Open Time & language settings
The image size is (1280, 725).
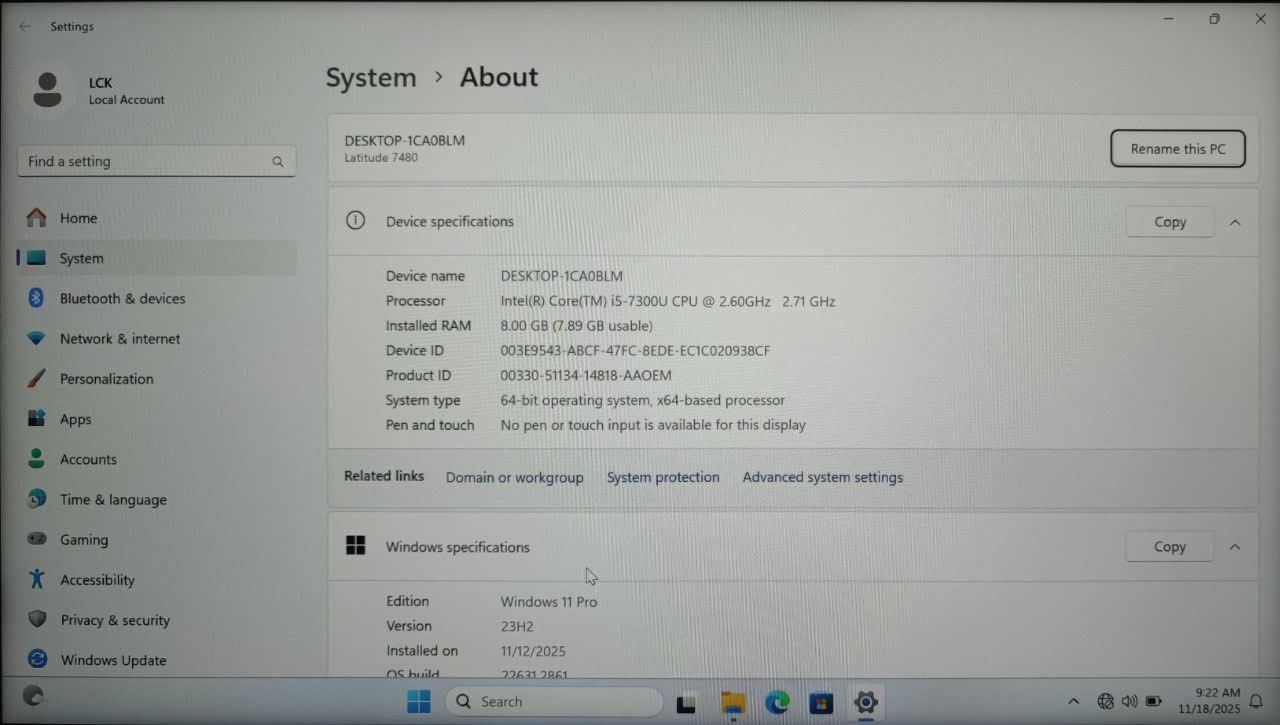[x=113, y=499]
